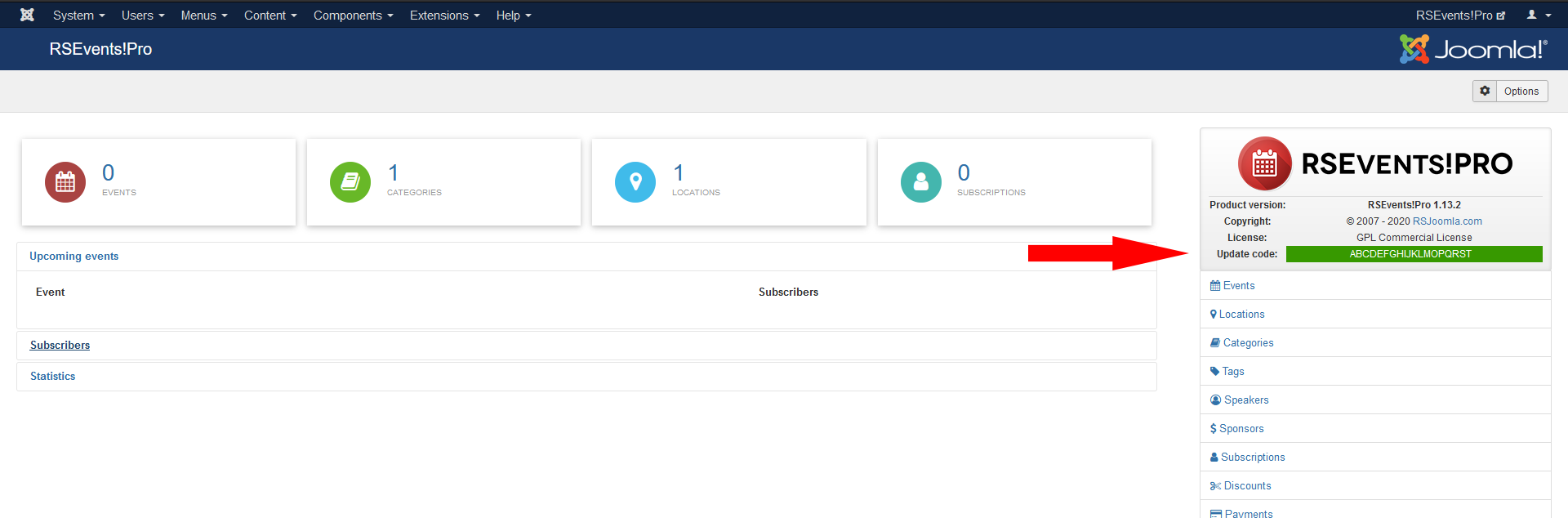Click the product version RSEvents!Pro 1.13.2 text

tap(1414, 205)
